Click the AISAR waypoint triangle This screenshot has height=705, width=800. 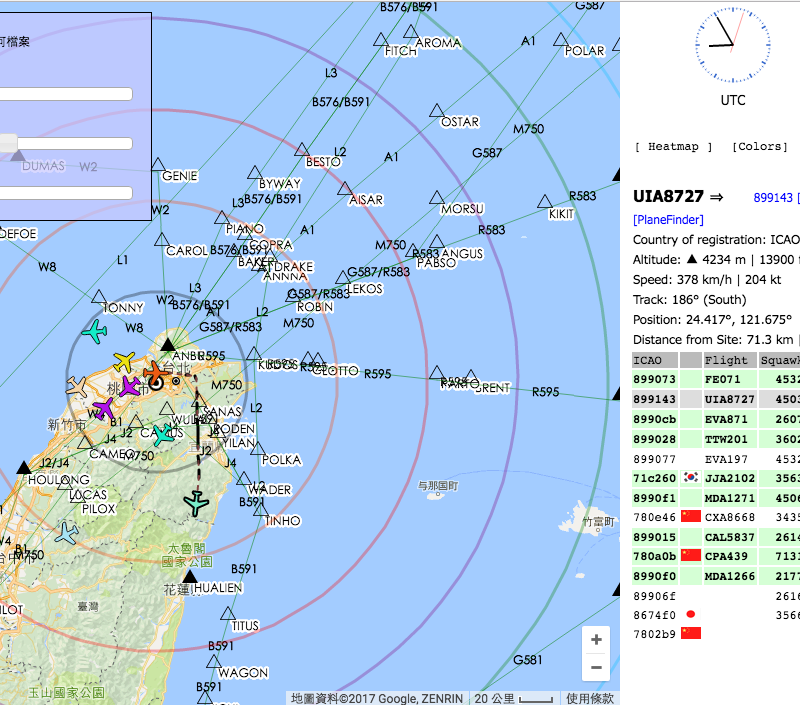345,189
